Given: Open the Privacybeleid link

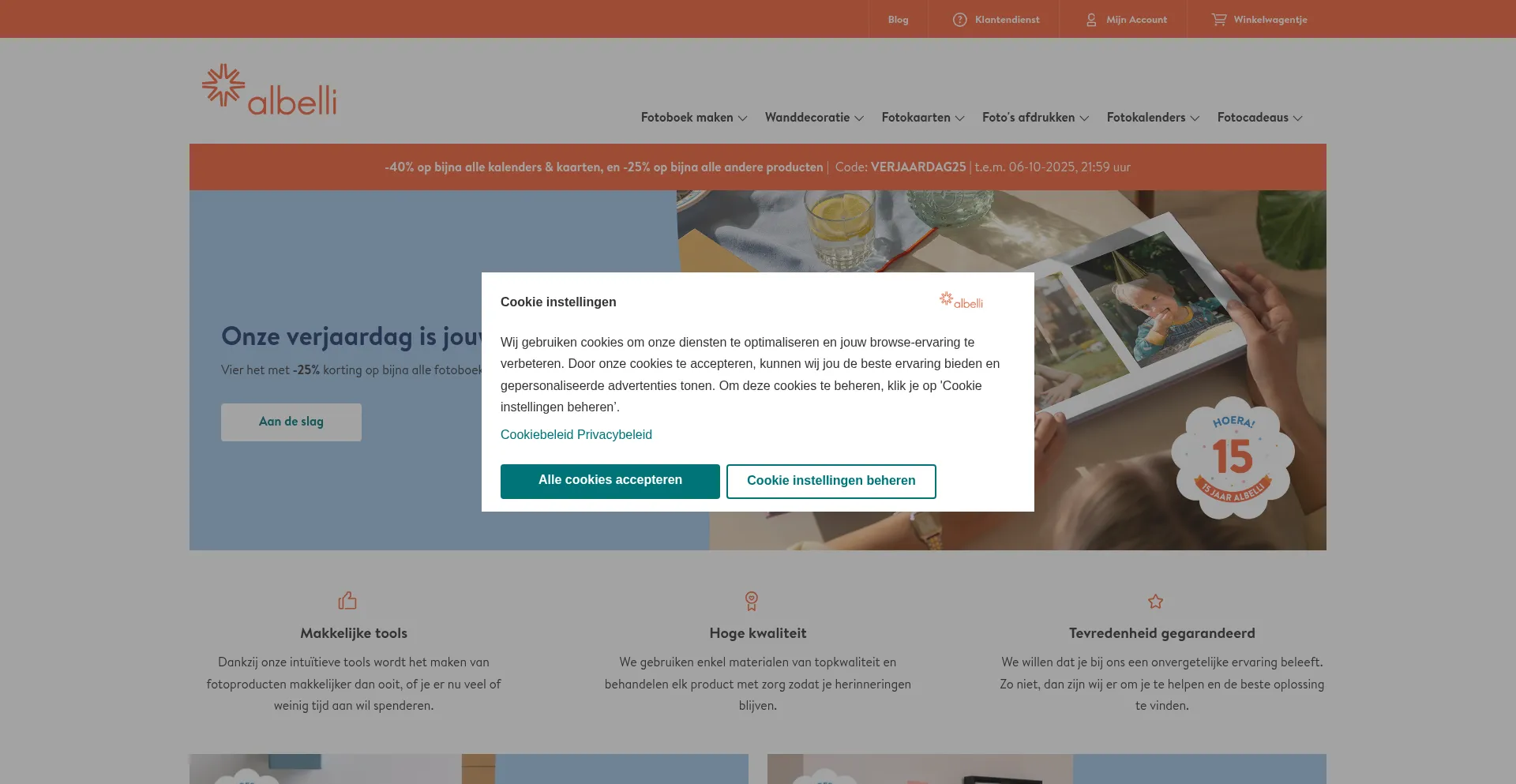Looking at the screenshot, I should (x=614, y=435).
